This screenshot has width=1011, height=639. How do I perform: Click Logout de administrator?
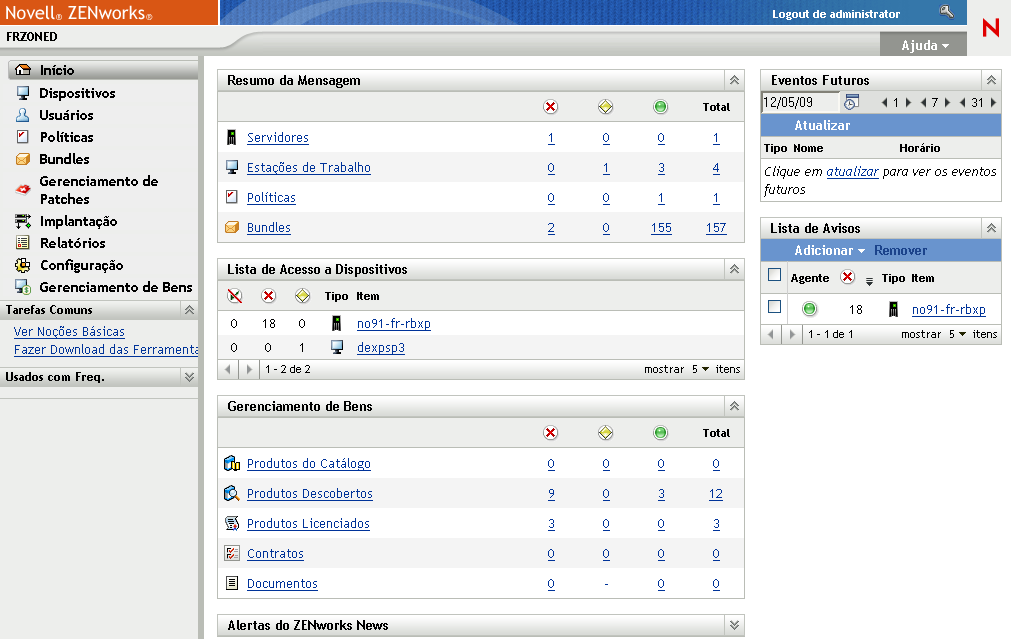836,14
